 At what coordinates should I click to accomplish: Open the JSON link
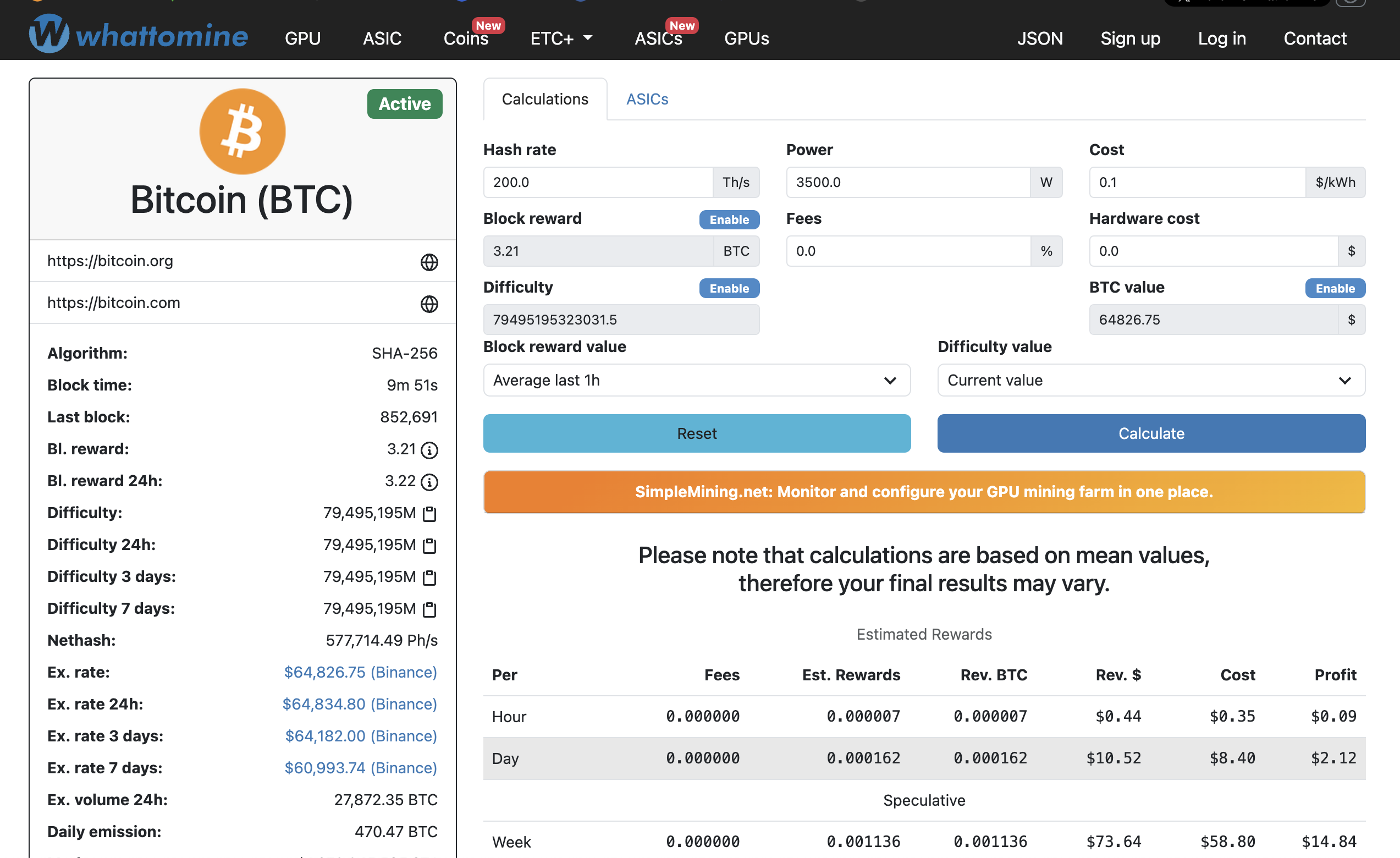coord(1040,38)
